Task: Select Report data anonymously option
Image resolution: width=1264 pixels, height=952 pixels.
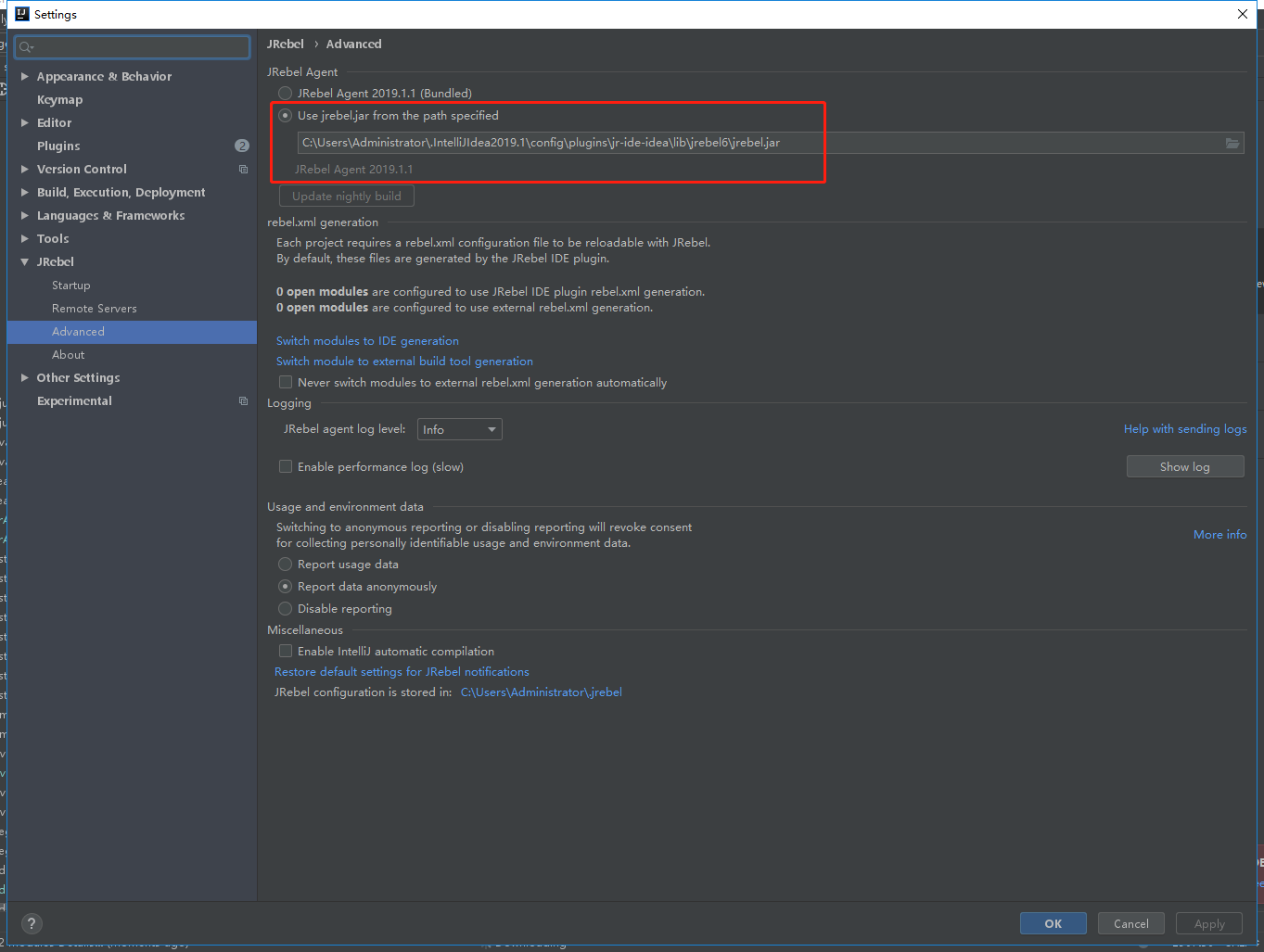Action: [286, 586]
